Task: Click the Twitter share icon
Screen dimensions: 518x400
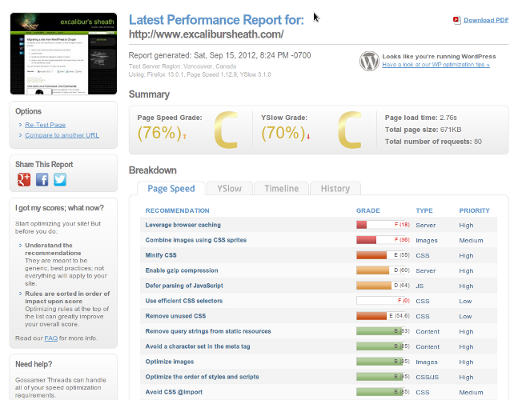Action: pos(60,180)
